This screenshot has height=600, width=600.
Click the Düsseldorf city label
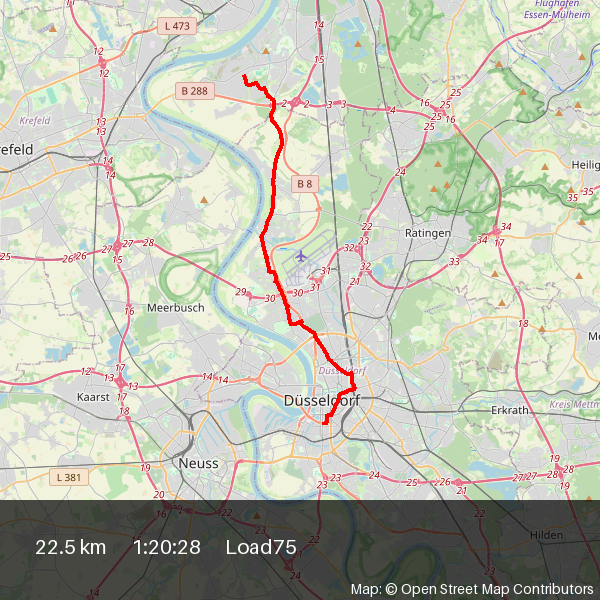pyautogui.click(x=322, y=401)
